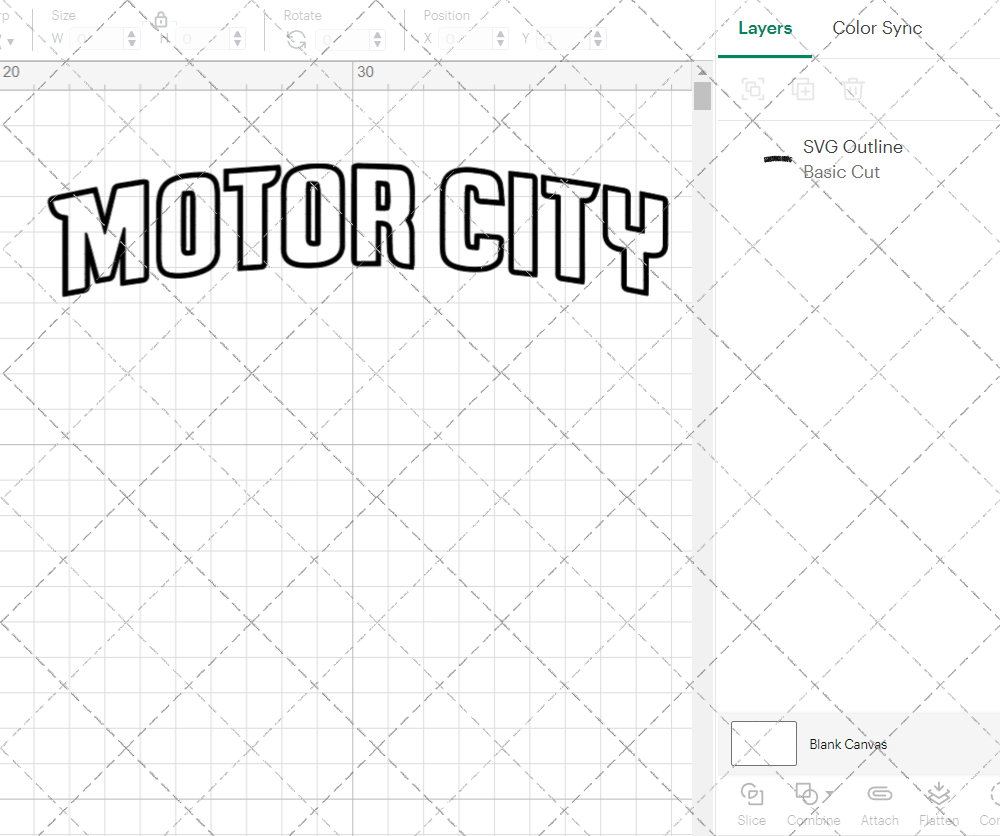Click the Position X input field
This screenshot has height=836, width=1000.
[x=465, y=40]
